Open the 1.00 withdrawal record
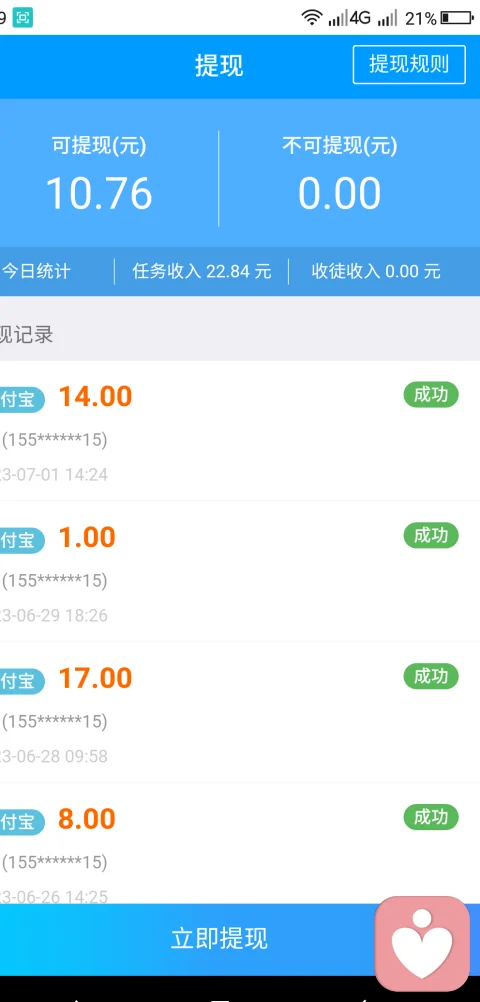The width and height of the screenshot is (480, 1002). (x=240, y=571)
